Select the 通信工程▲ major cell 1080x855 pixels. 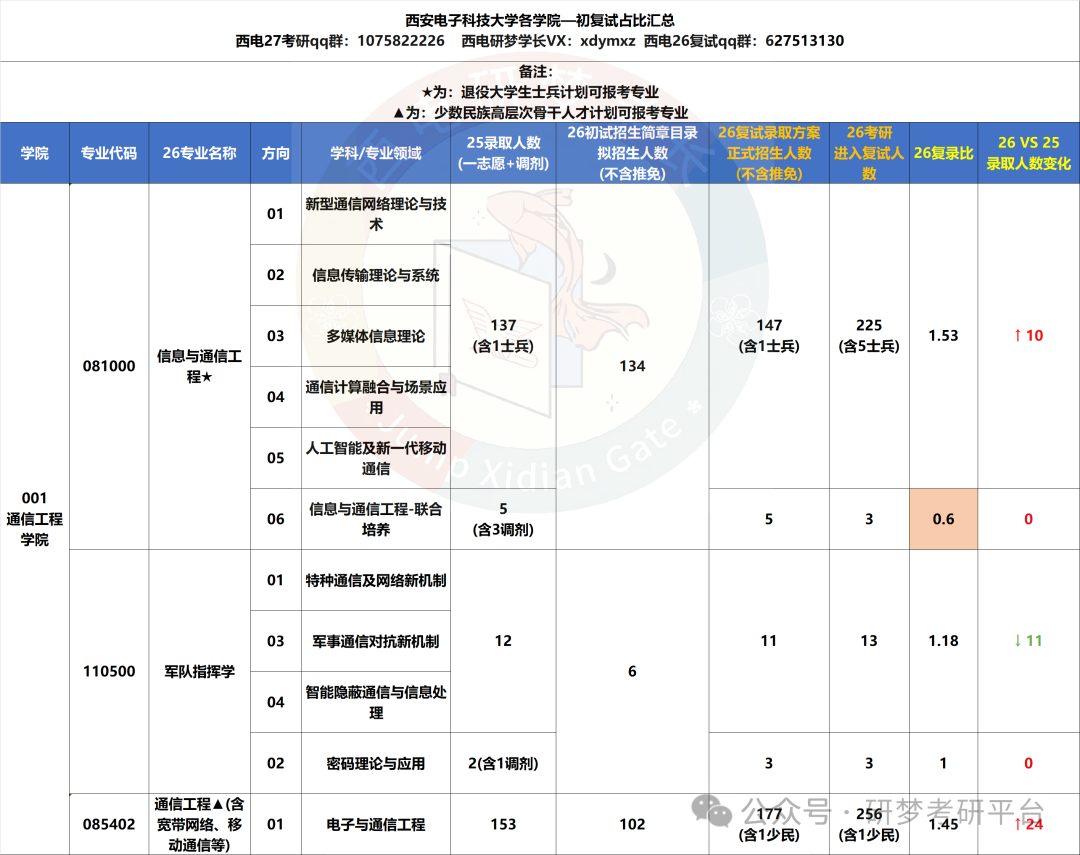[x=199, y=824]
